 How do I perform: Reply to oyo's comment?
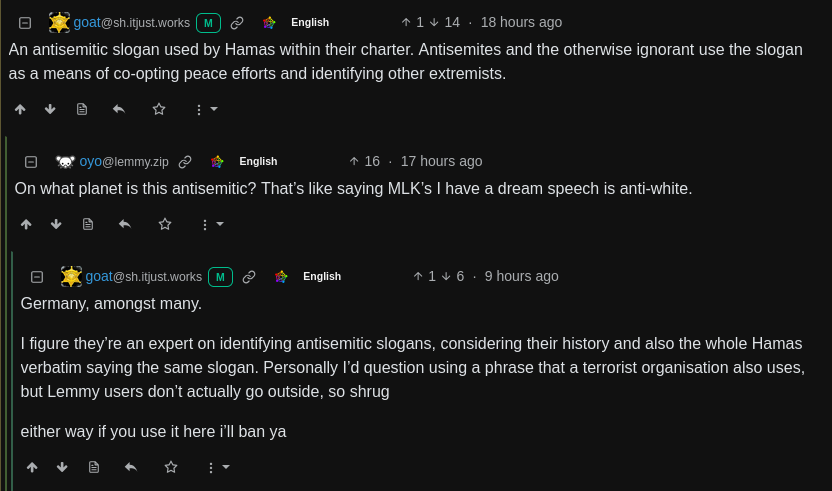124,224
